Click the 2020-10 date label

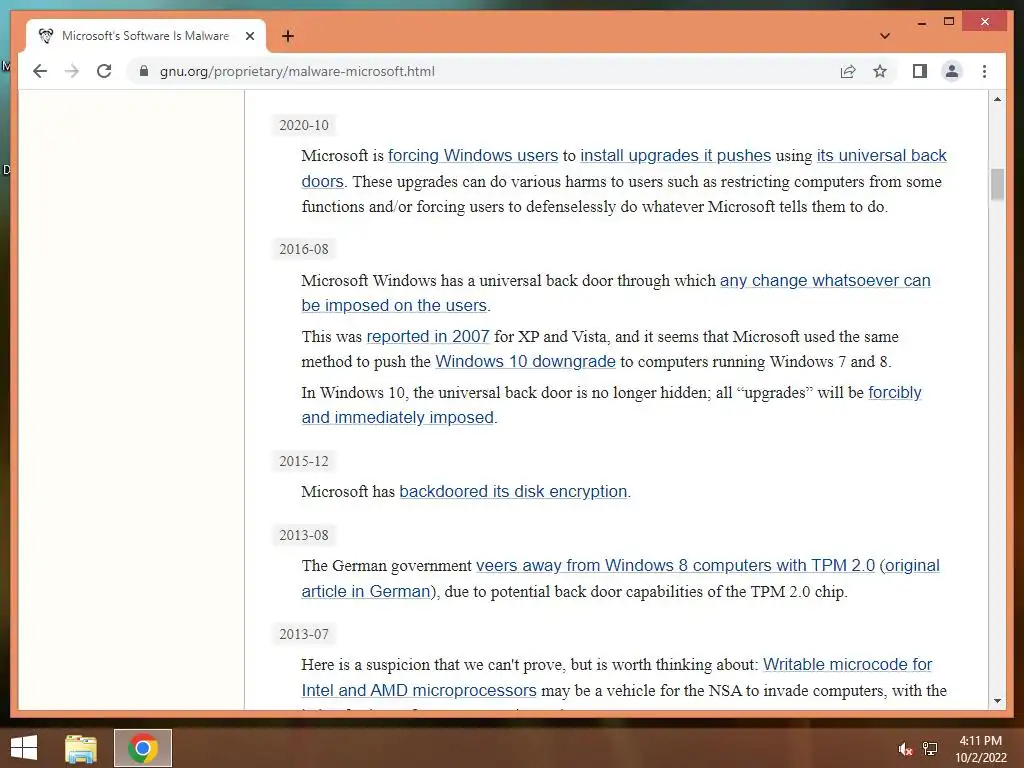(304, 125)
